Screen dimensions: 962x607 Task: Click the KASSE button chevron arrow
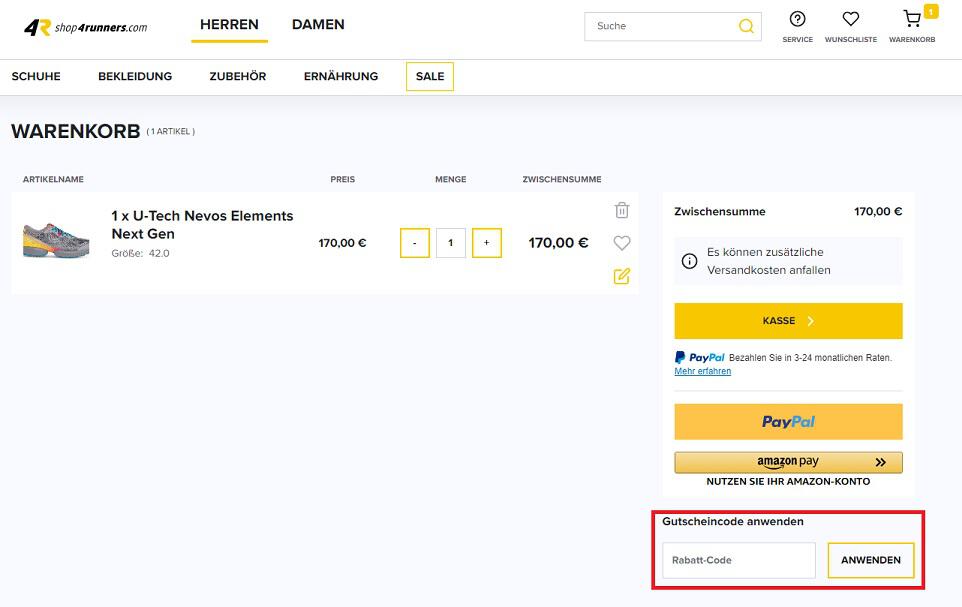pyautogui.click(x=810, y=321)
